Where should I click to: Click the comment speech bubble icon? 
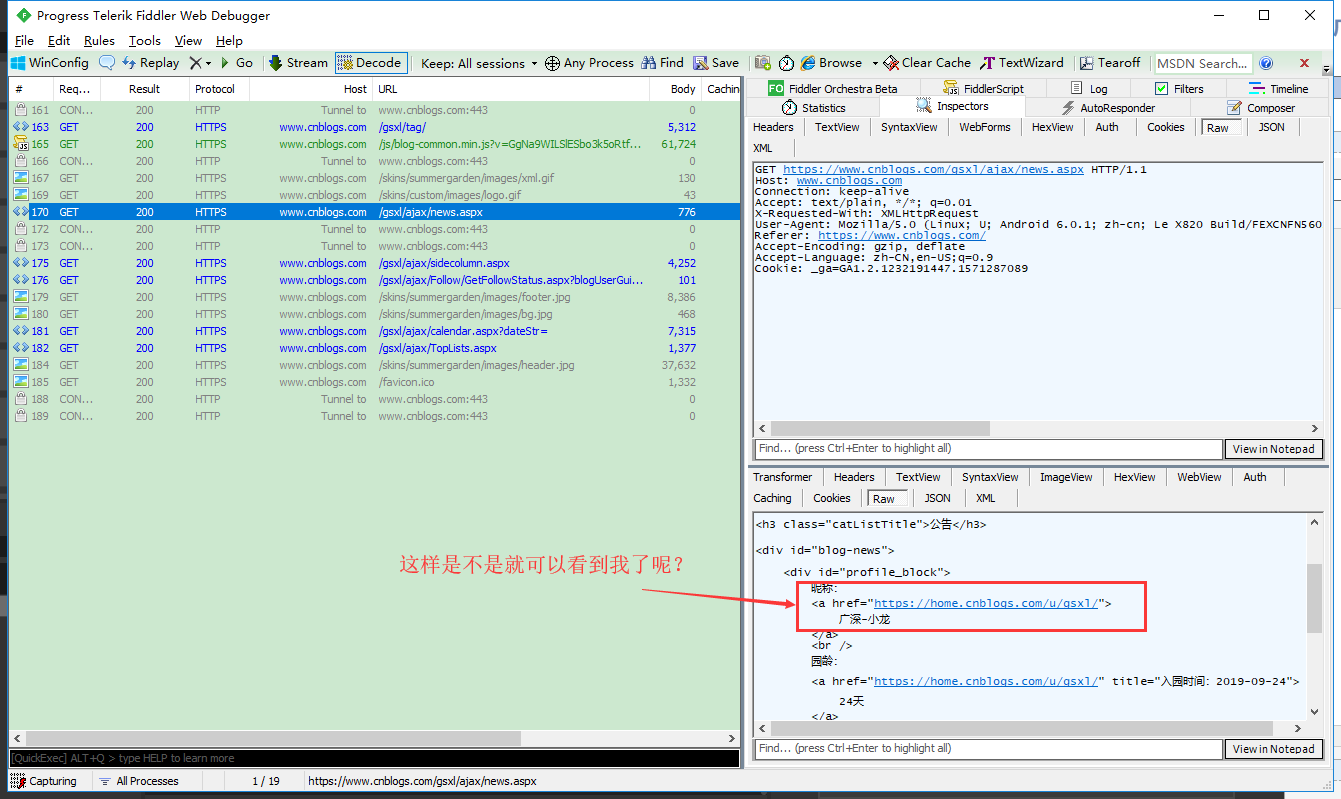coord(107,63)
